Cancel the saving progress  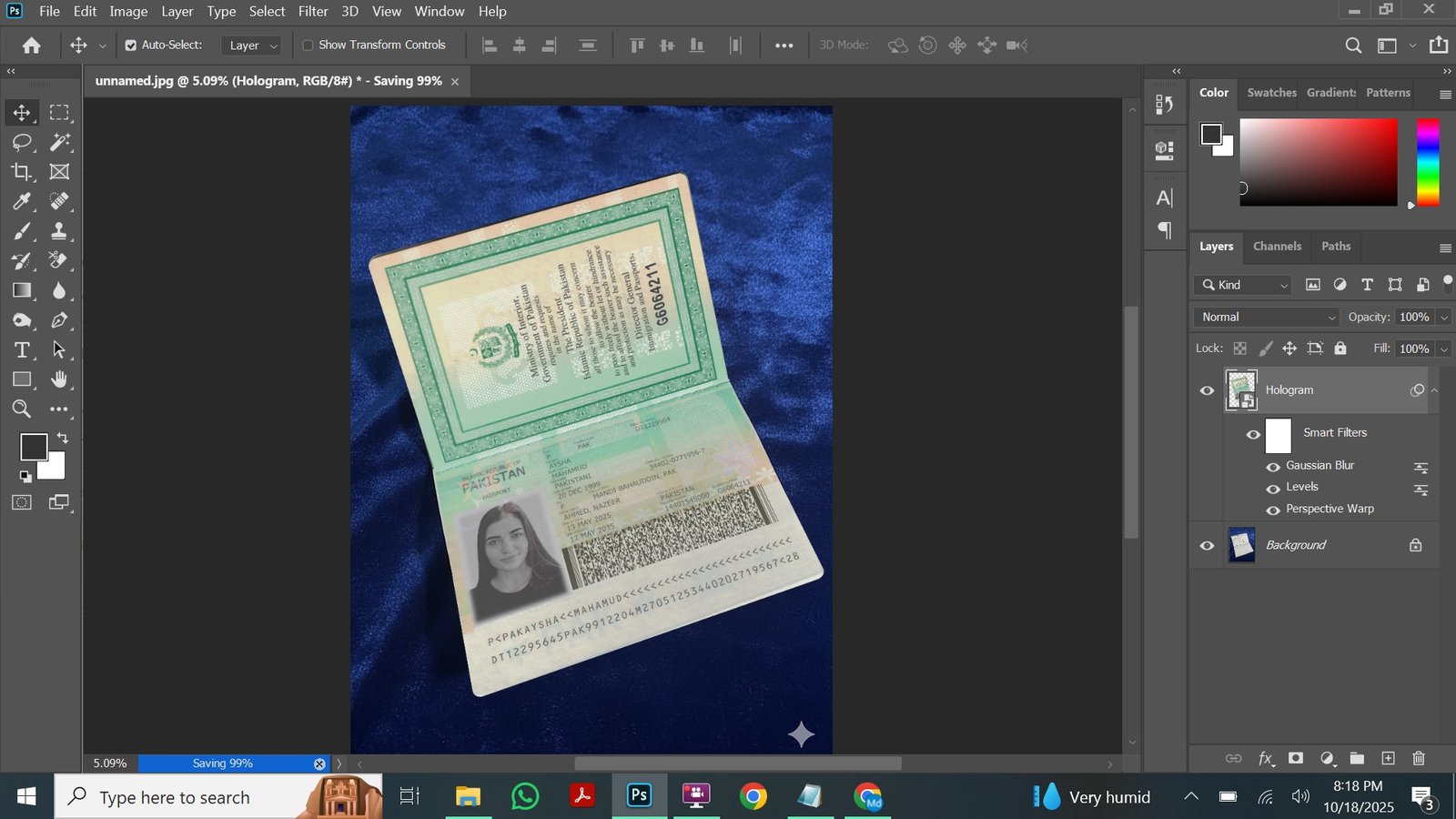[319, 763]
